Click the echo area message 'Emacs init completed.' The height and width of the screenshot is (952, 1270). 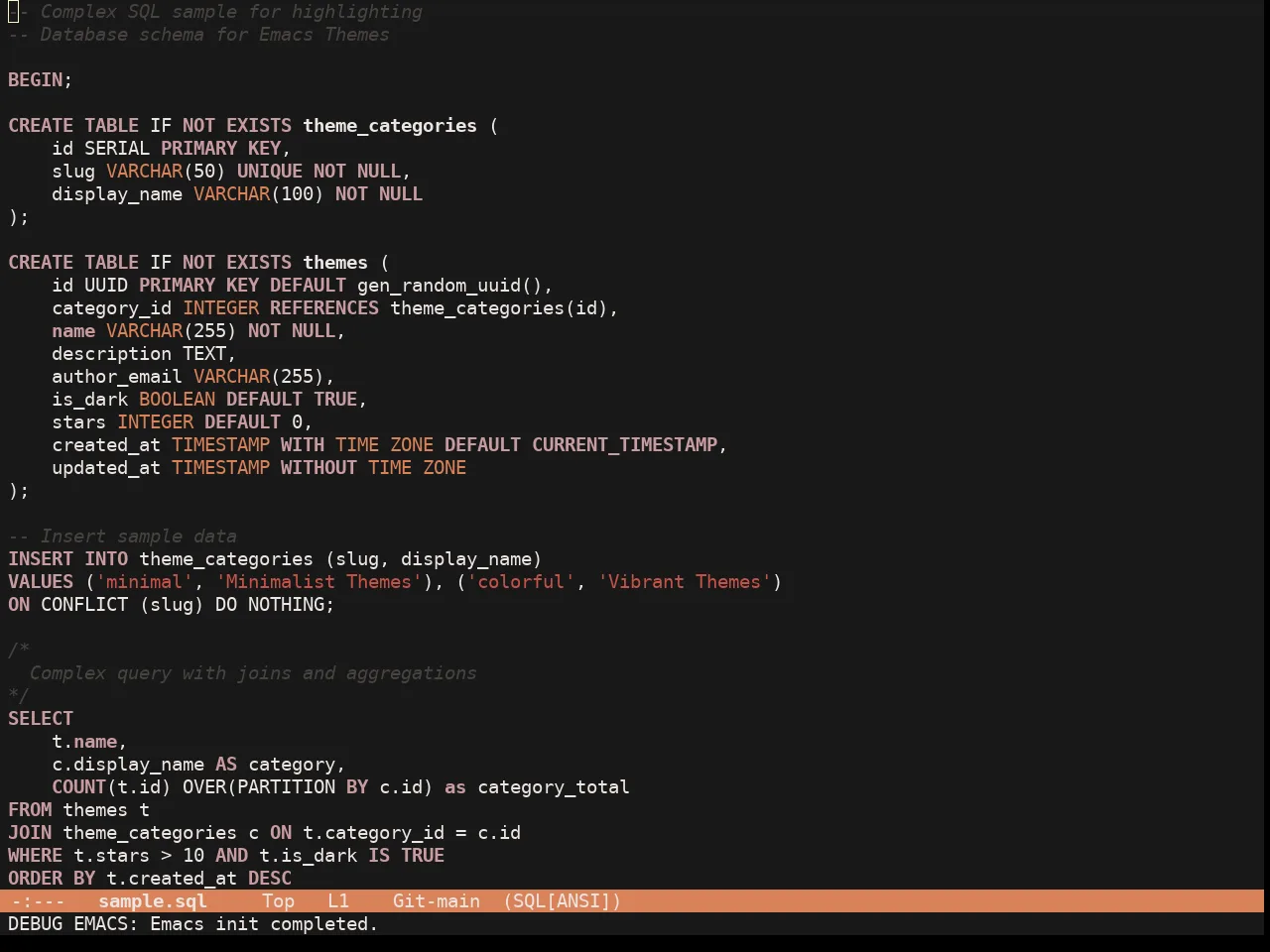[264, 924]
